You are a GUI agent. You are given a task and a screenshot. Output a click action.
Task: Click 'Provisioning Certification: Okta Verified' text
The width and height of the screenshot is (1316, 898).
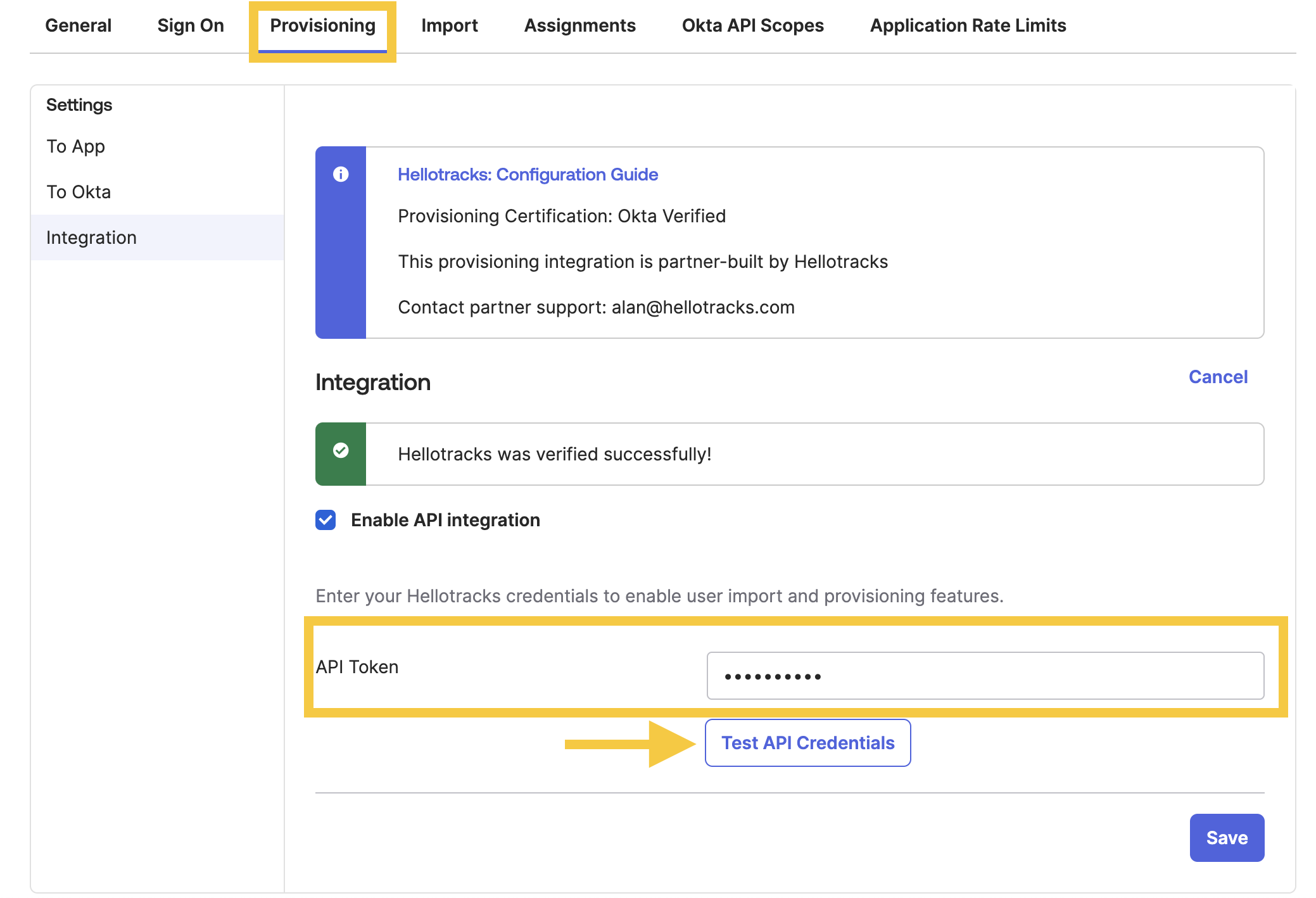(562, 216)
